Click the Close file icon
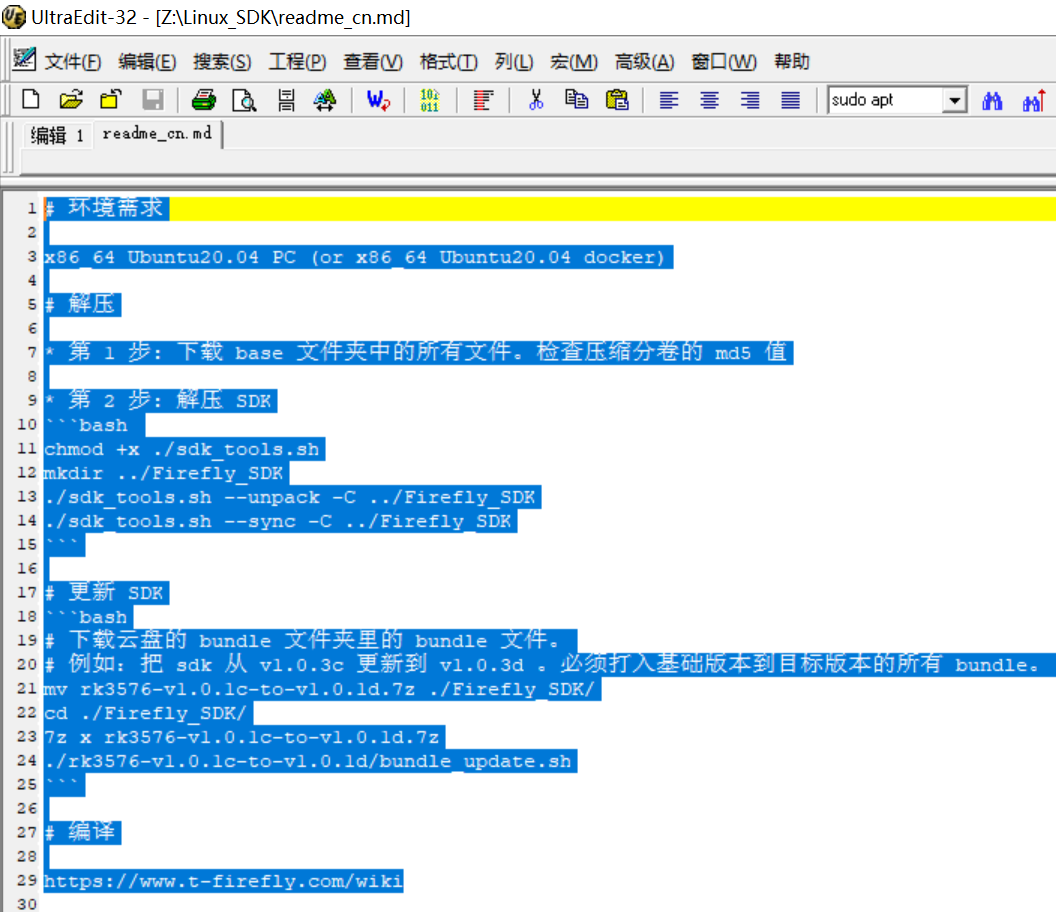This screenshot has width=1056, height=912. click(x=111, y=100)
